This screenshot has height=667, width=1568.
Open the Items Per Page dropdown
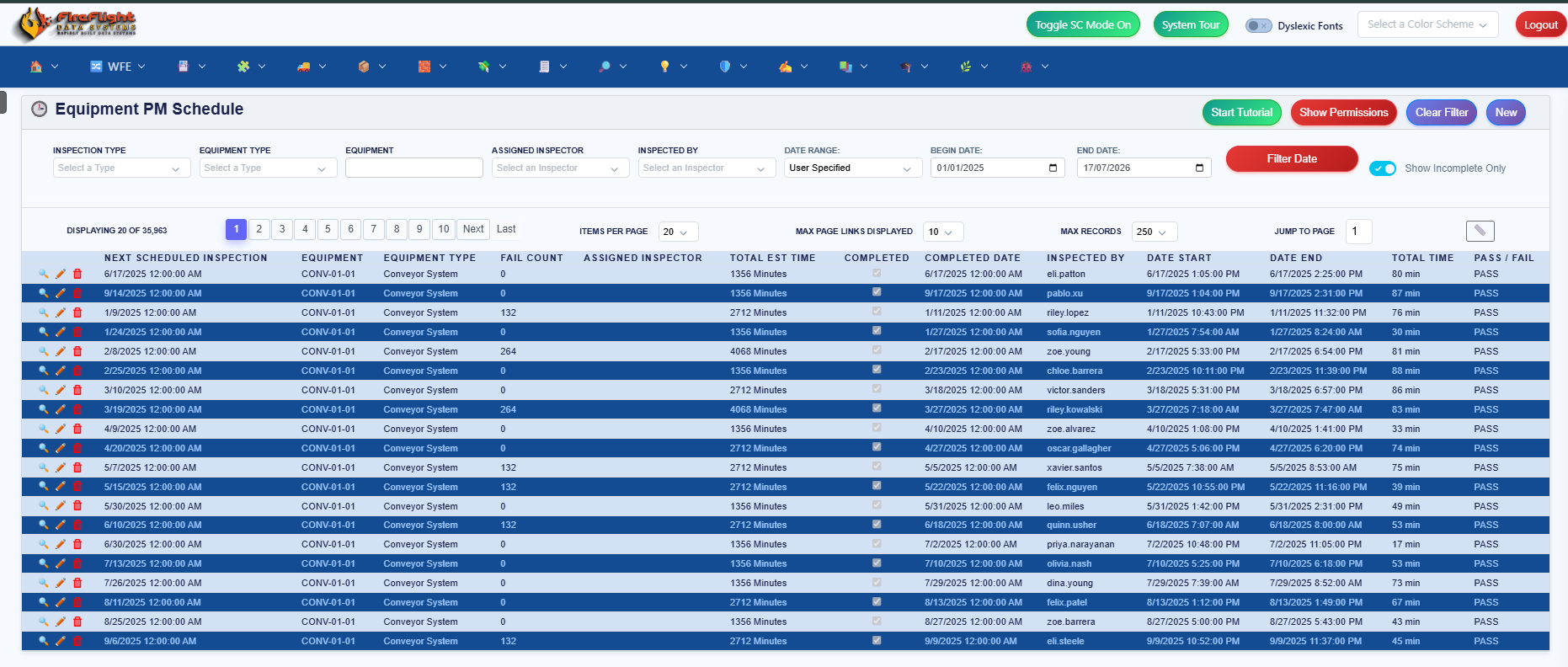point(678,232)
